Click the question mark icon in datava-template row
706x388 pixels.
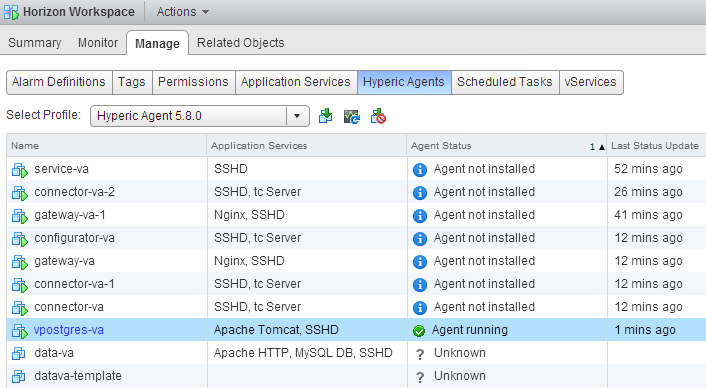click(420, 377)
